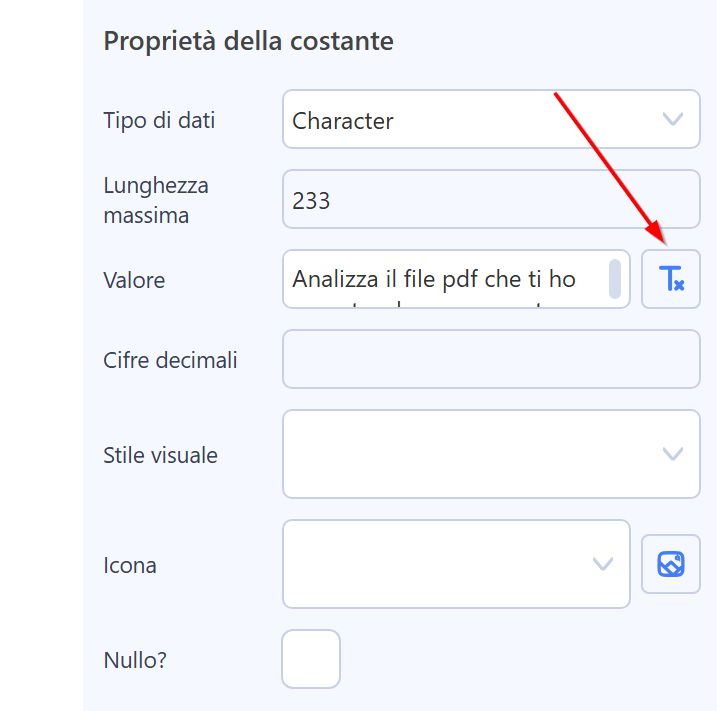Click the Valore label text
Viewport: 717px width, 711px height.
(x=134, y=280)
